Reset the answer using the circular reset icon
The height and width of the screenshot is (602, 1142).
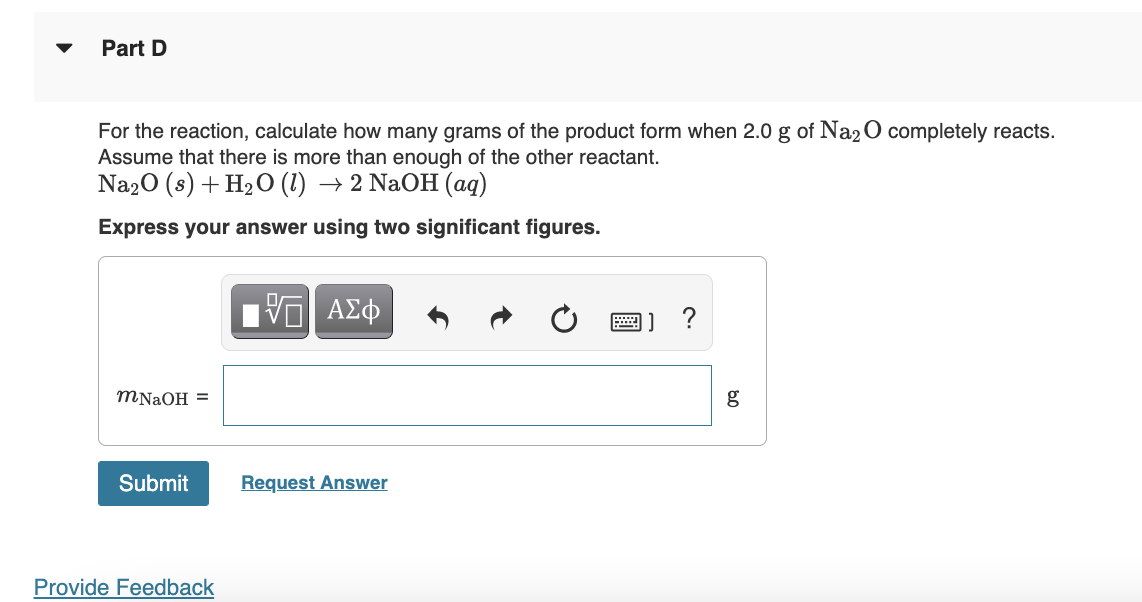point(564,318)
